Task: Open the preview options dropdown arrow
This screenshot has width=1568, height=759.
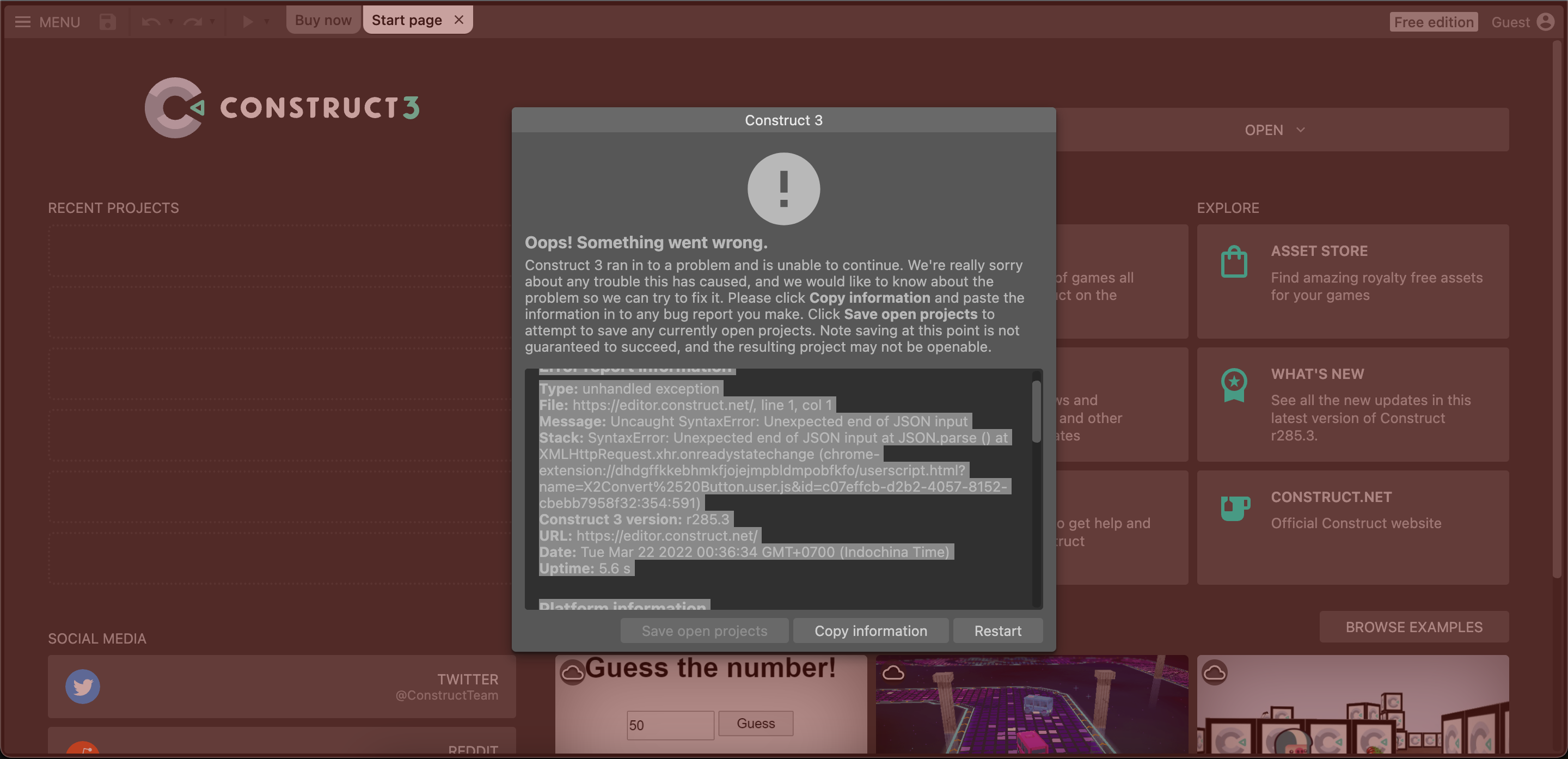Action: (x=268, y=22)
